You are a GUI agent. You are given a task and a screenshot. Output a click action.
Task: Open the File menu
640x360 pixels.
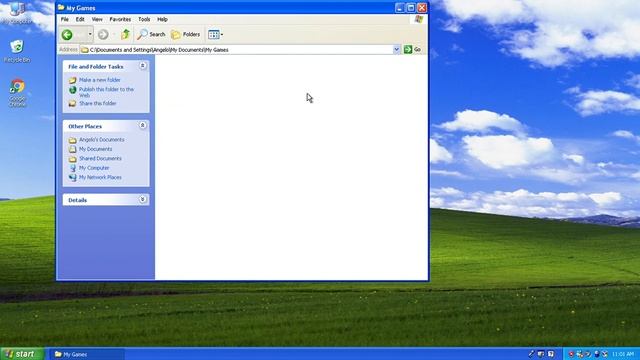65,19
